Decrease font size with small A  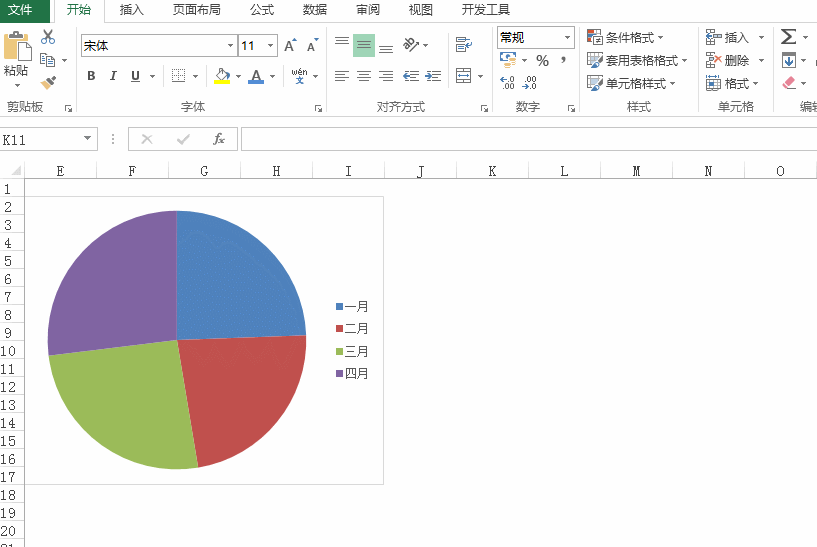point(312,45)
